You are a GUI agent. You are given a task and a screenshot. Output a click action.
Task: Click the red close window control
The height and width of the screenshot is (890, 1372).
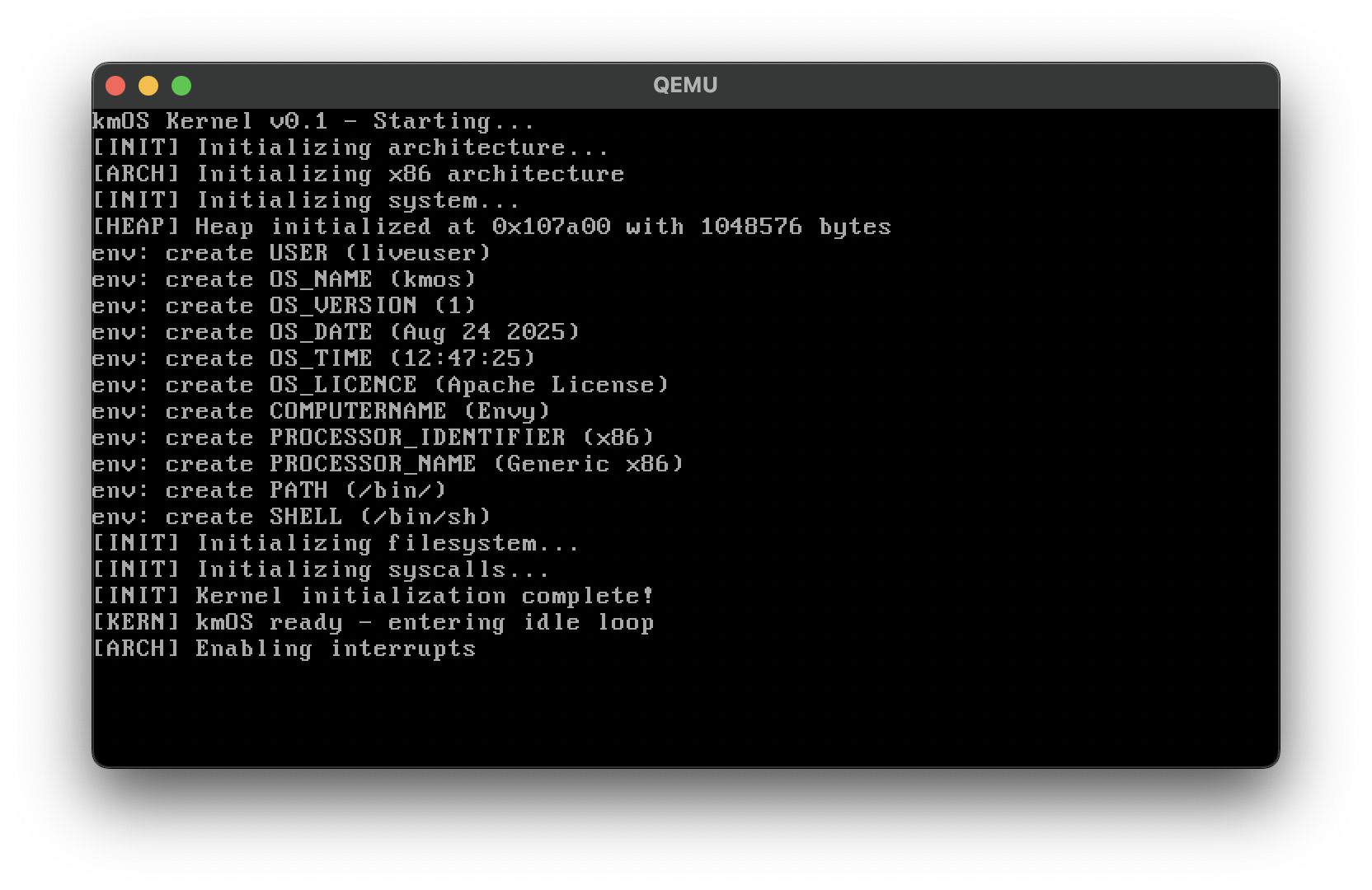click(x=115, y=85)
